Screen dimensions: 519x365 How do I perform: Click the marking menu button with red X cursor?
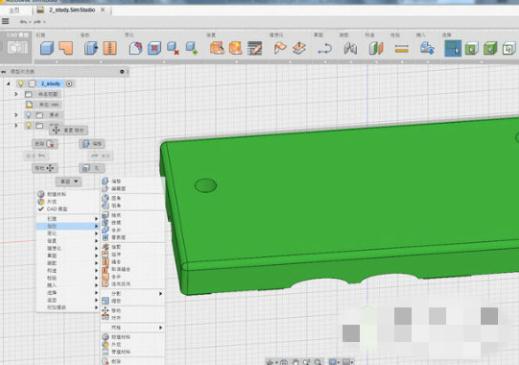coord(45,144)
